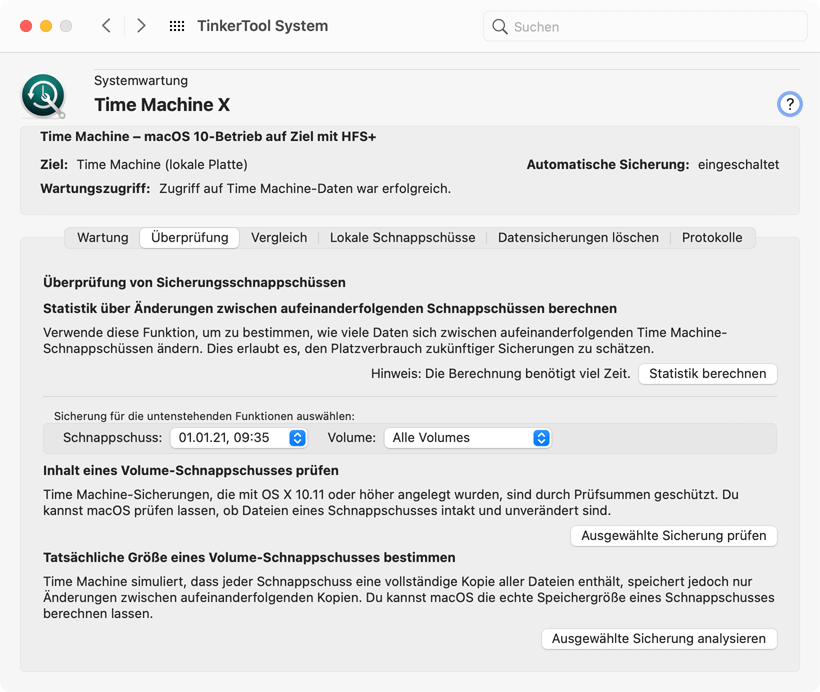Open the Datensicherungen löschen tab
Viewport: 820px width, 692px height.
coord(578,237)
